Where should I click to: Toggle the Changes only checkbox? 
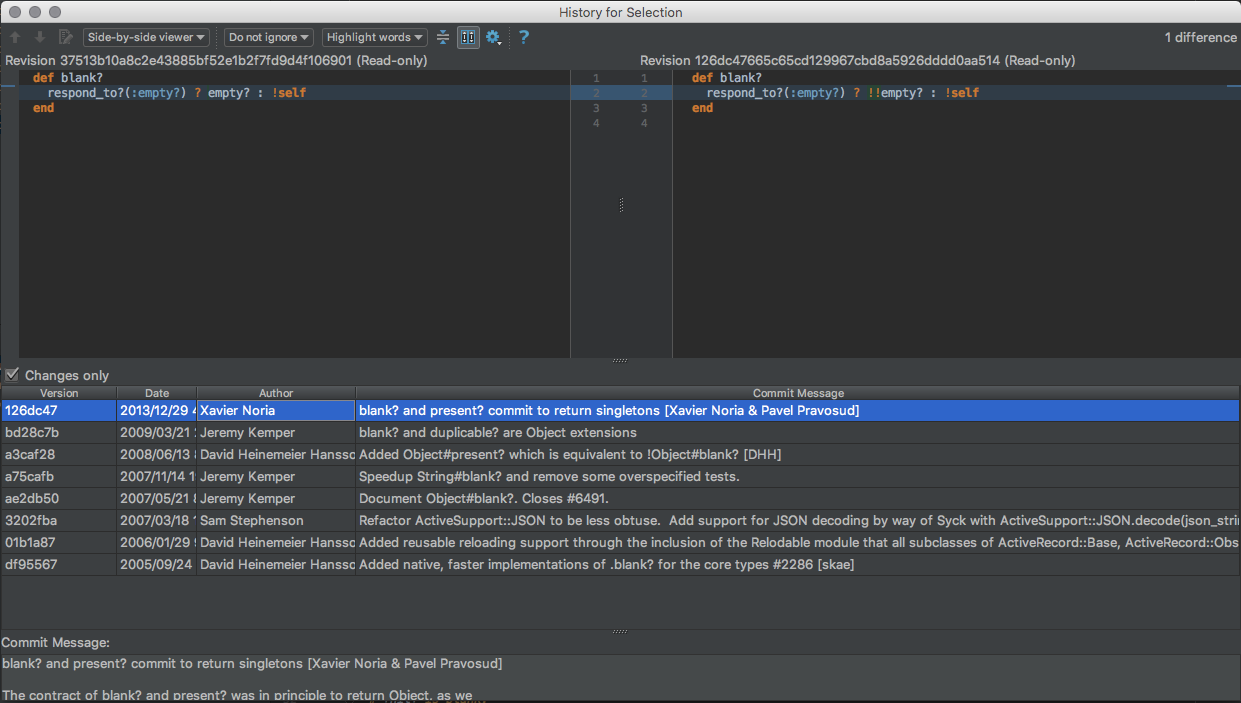pyautogui.click(x=13, y=375)
